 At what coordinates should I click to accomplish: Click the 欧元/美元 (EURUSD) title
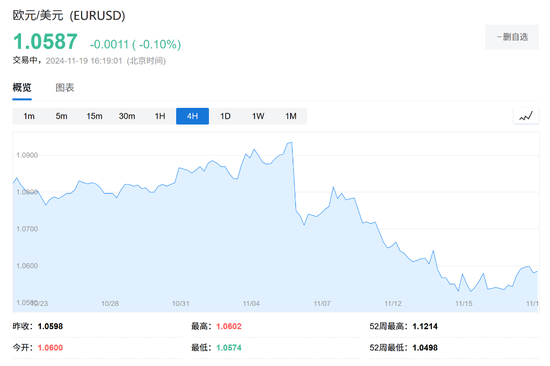(69, 15)
